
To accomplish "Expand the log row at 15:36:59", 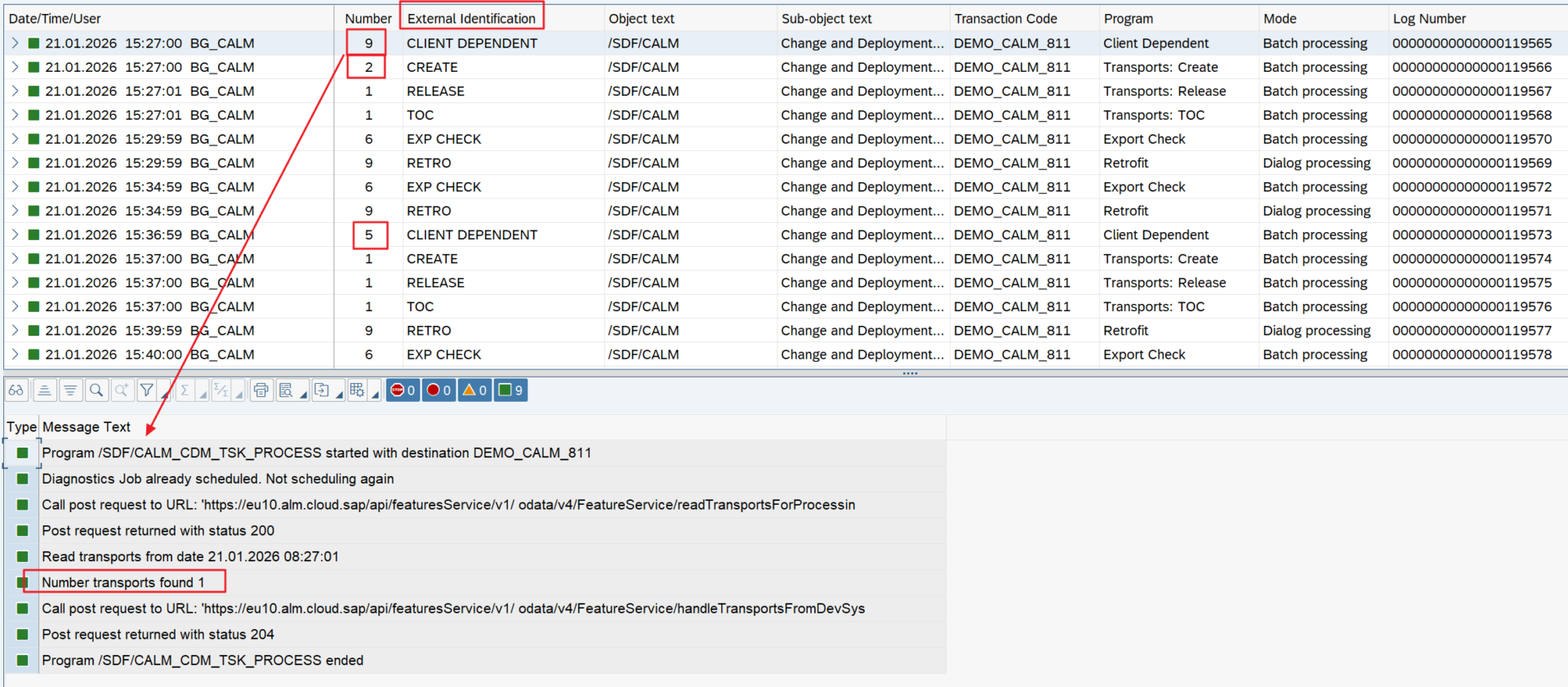I will [15, 234].
